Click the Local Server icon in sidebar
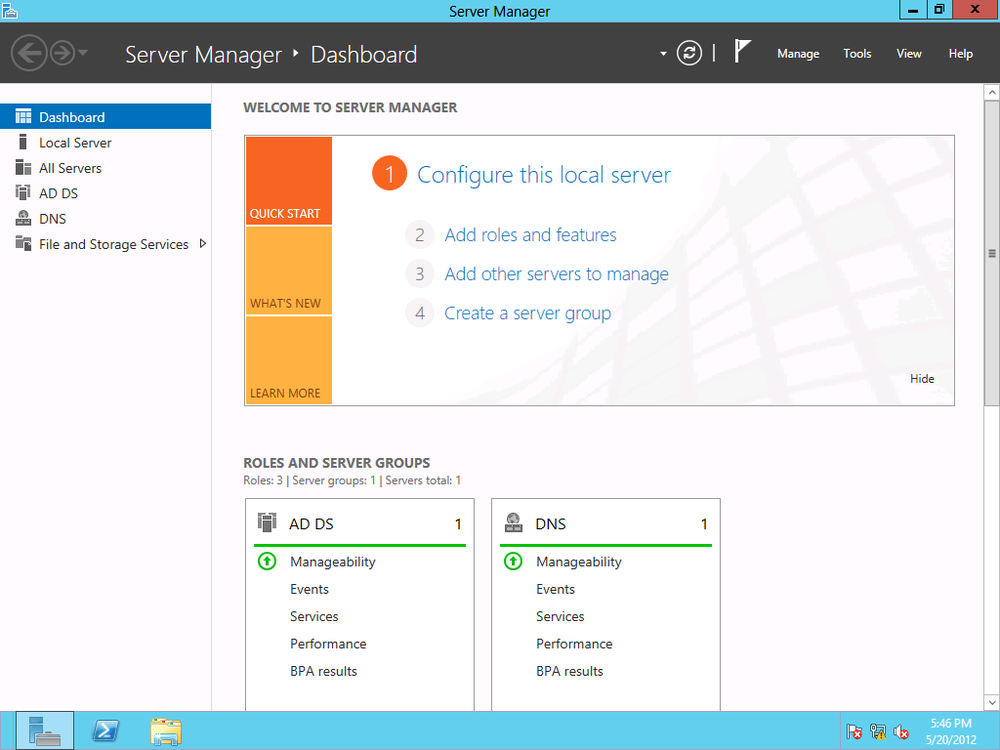 click(23, 142)
